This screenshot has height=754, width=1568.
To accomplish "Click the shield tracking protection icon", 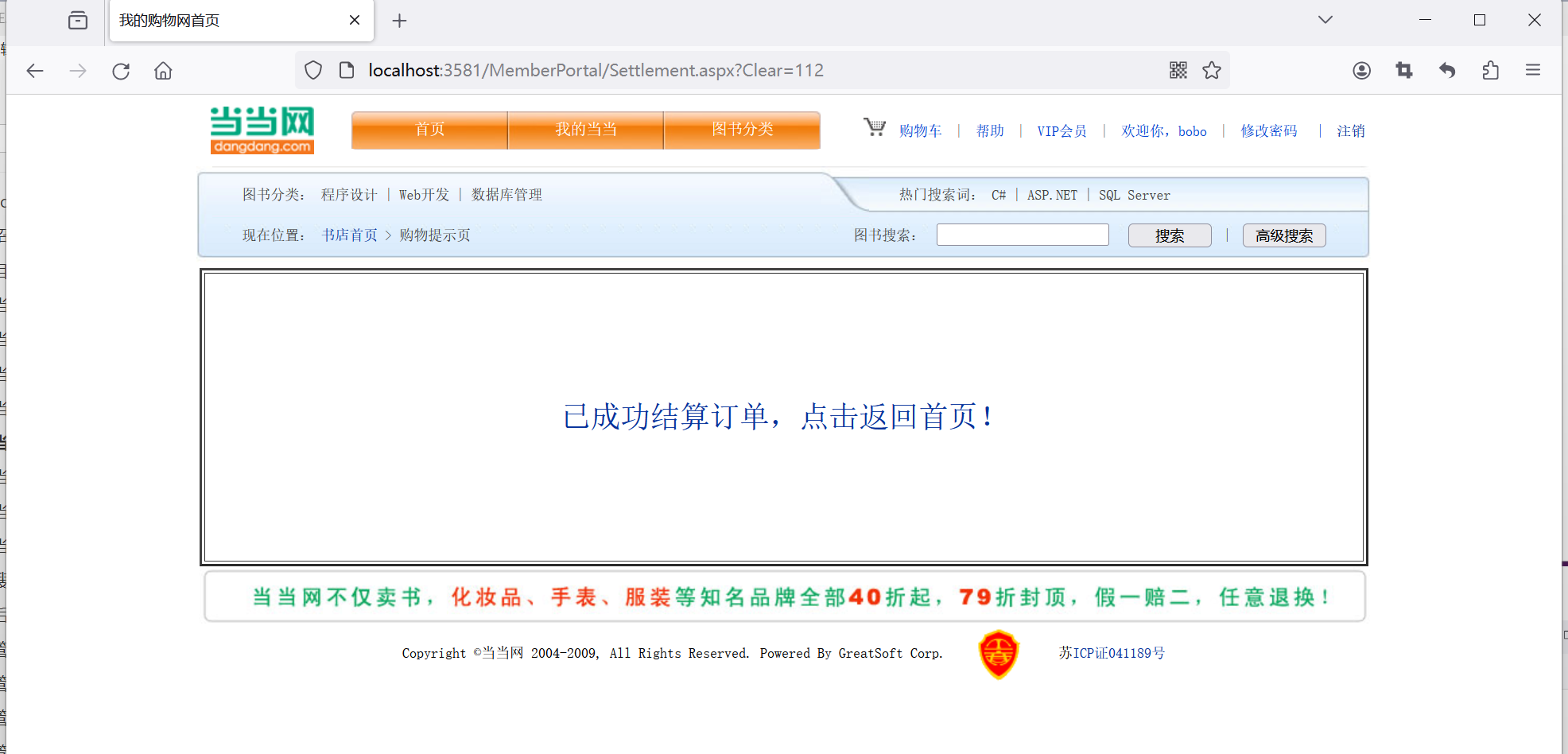I will [x=313, y=70].
